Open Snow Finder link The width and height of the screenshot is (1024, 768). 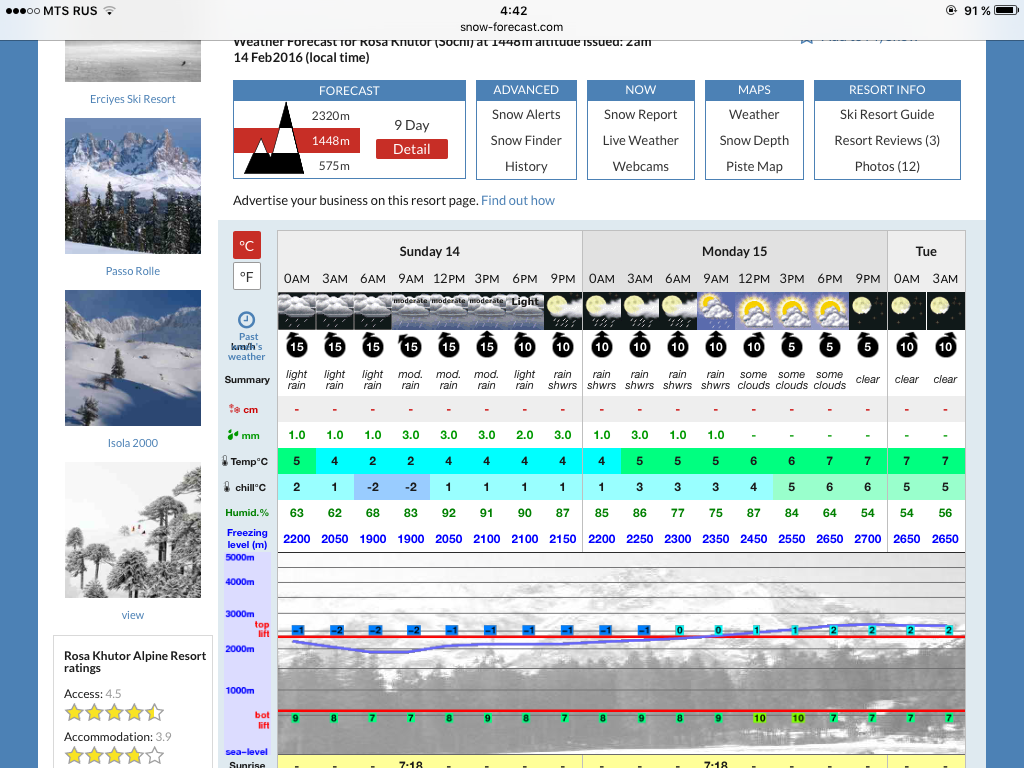(x=526, y=140)
